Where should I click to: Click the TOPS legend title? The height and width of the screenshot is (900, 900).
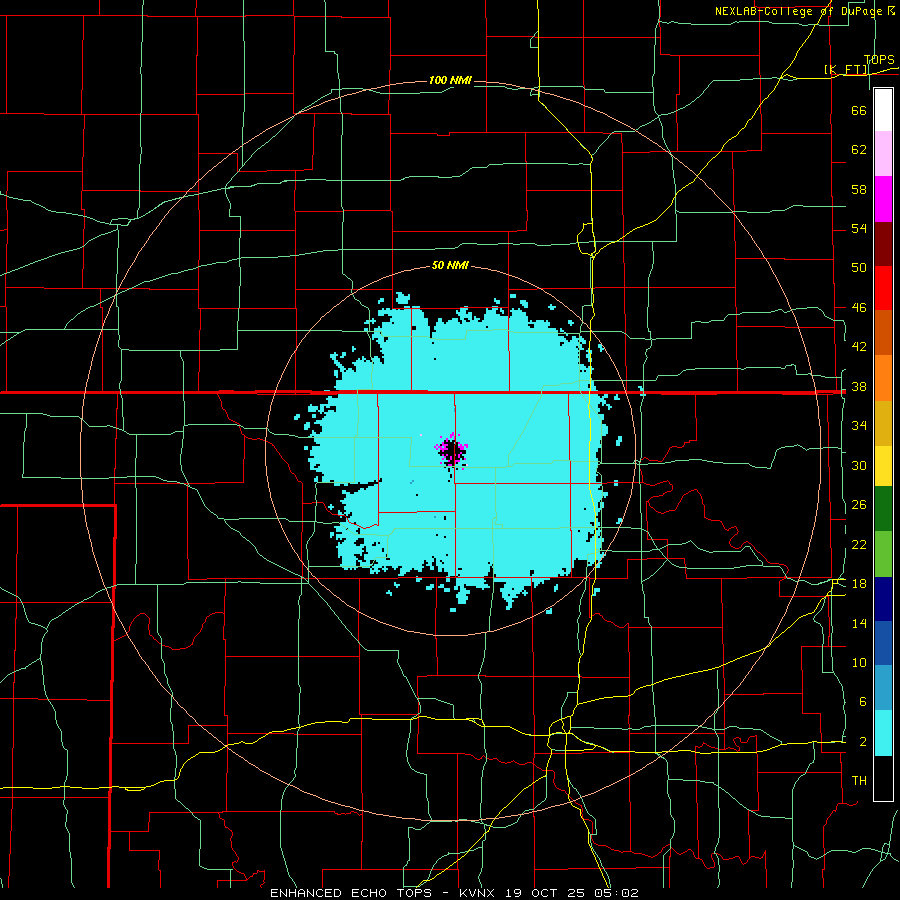879,59
